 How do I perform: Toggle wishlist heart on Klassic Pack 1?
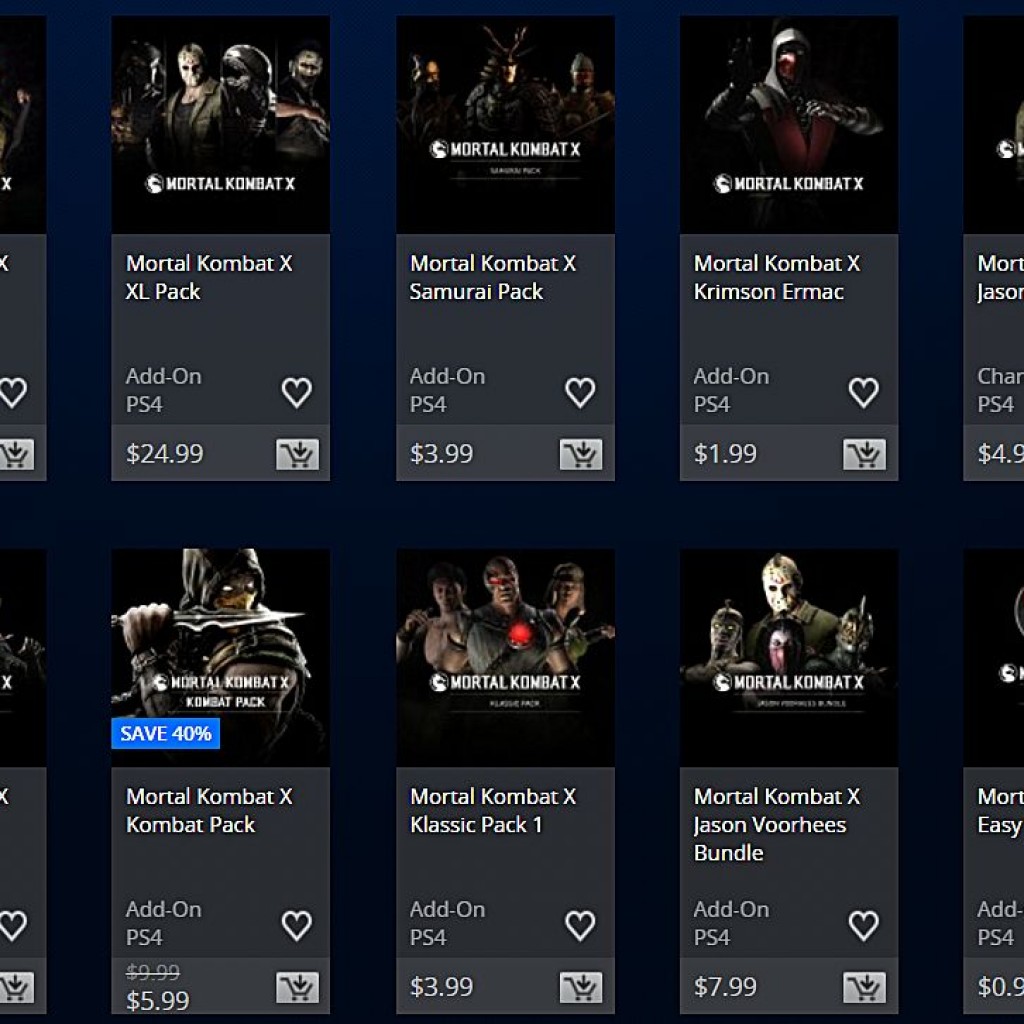(x=581, y=925)
